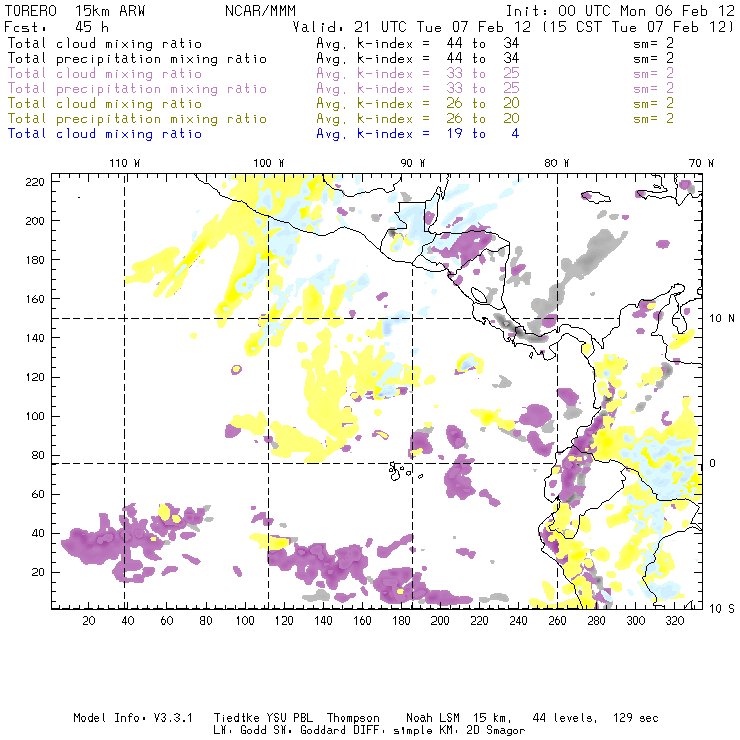Click the purple "Total precipitation mixing ratio" legend entry

pos(137,89)
